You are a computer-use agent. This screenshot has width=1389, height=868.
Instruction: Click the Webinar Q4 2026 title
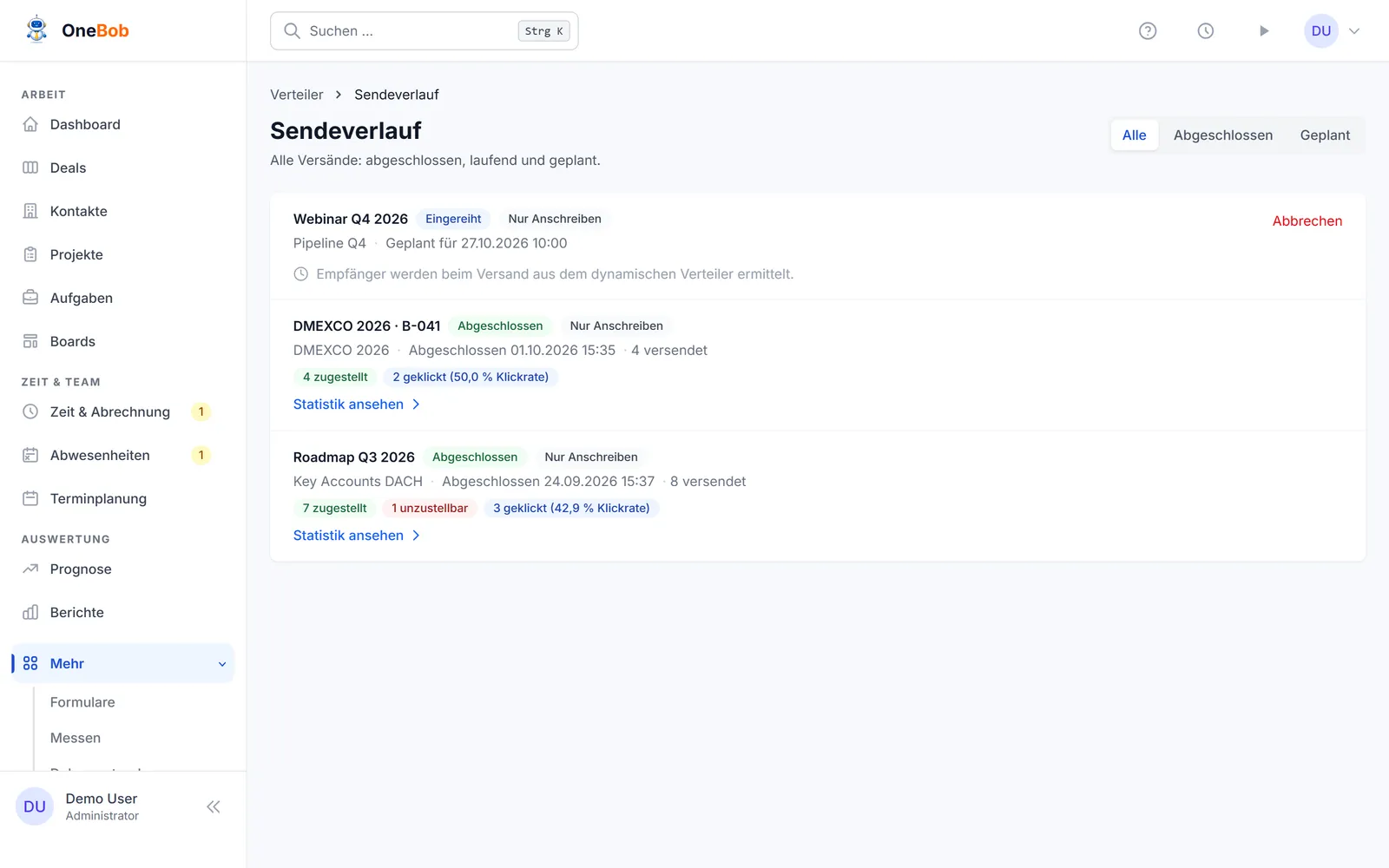(351, 219)
